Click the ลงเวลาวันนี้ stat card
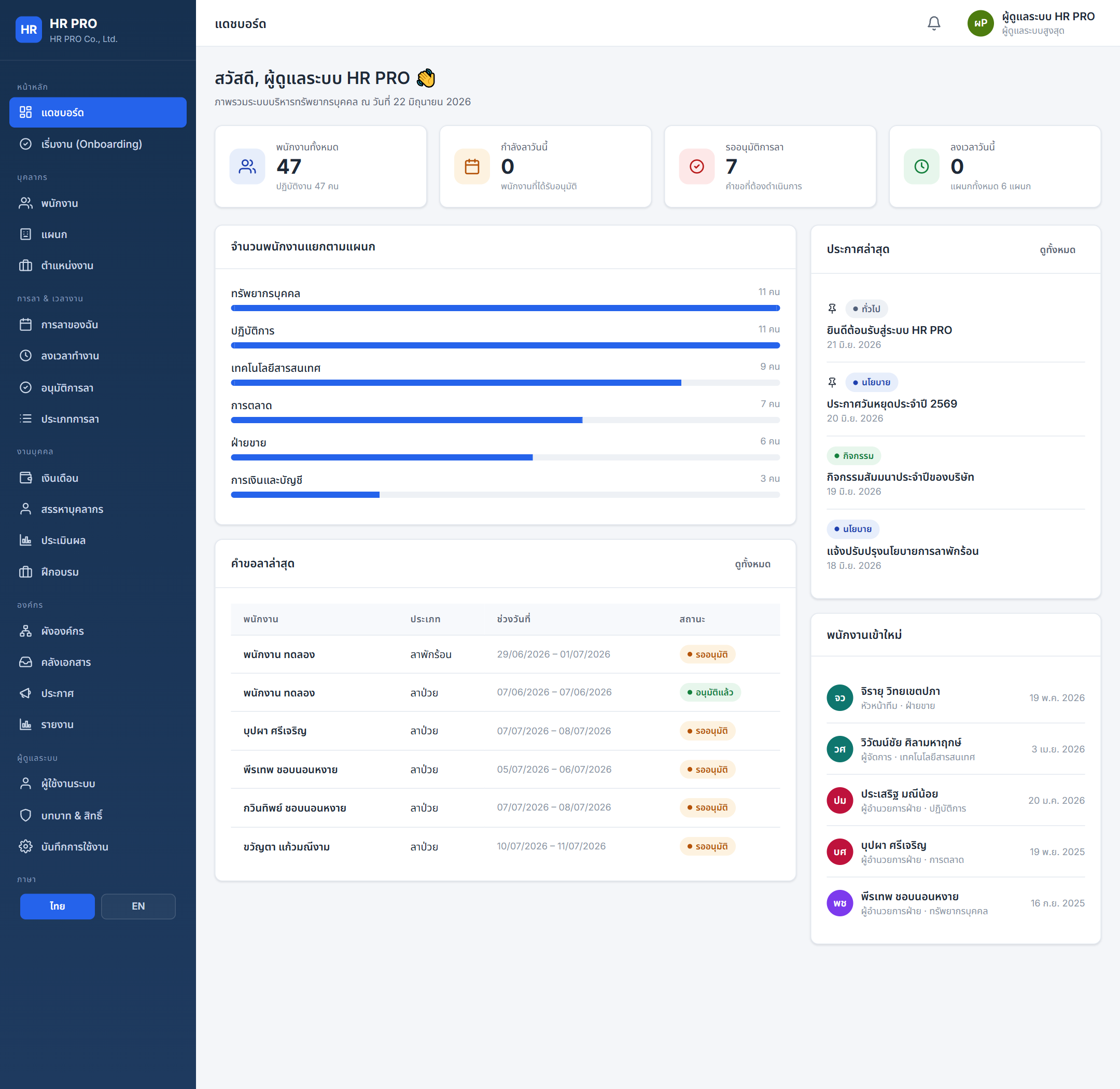 (x=995, y=166)
